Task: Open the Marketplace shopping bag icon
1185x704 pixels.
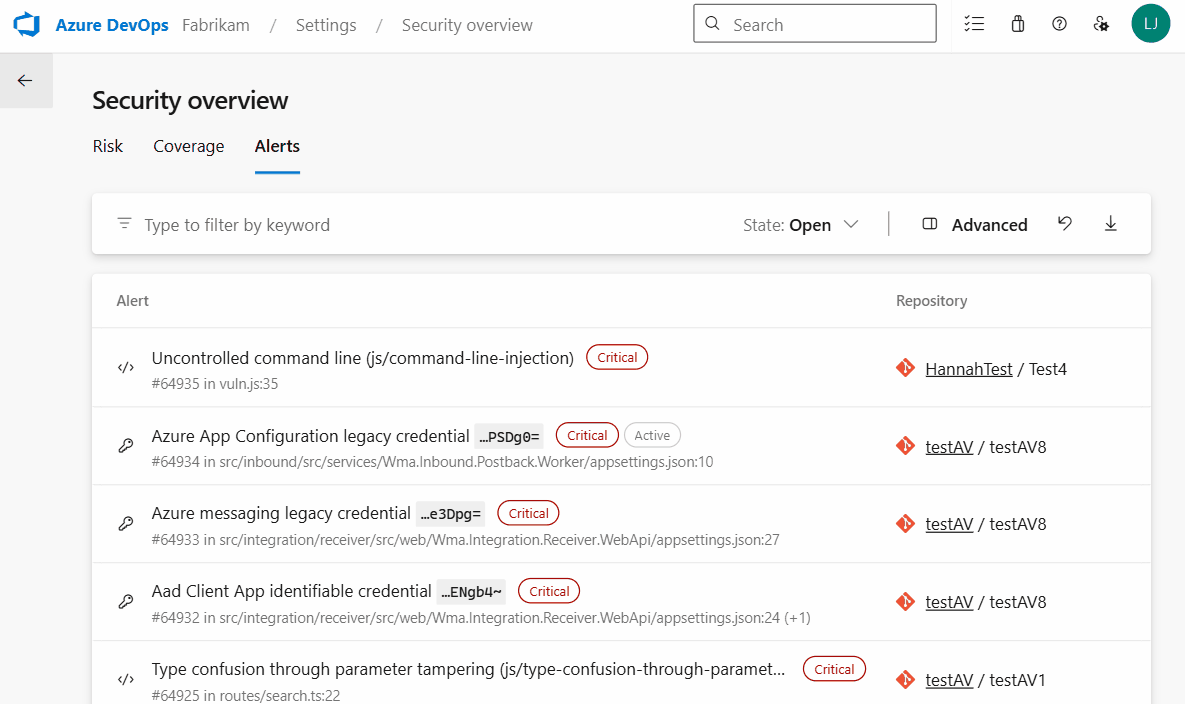Action: 1017,23
